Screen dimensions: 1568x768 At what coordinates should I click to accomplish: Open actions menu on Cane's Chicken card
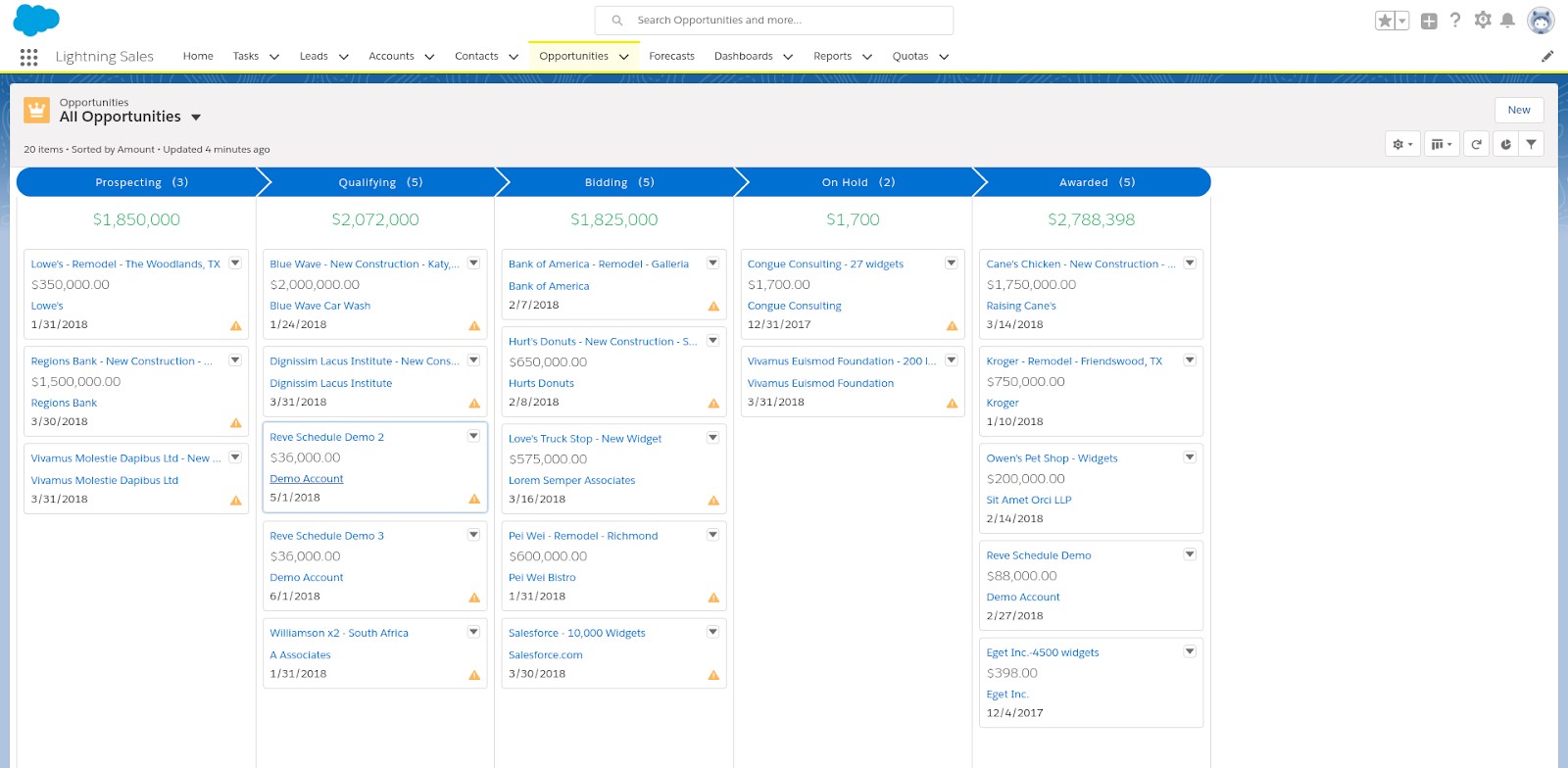1190,264
